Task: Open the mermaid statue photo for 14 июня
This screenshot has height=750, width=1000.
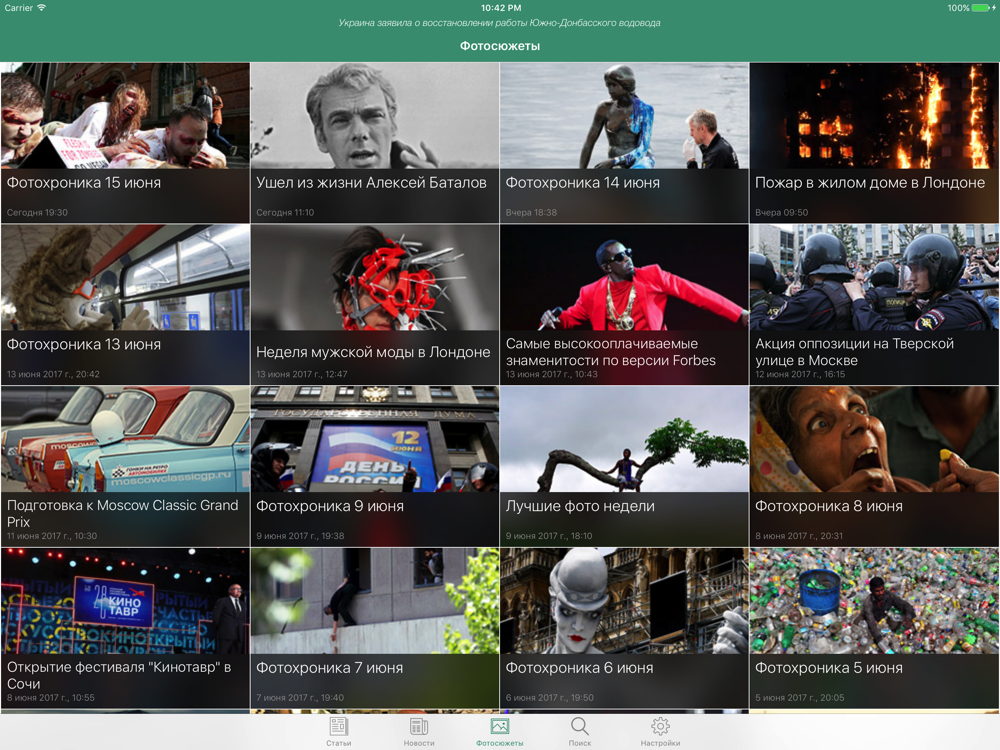Action: pos(624,115)
